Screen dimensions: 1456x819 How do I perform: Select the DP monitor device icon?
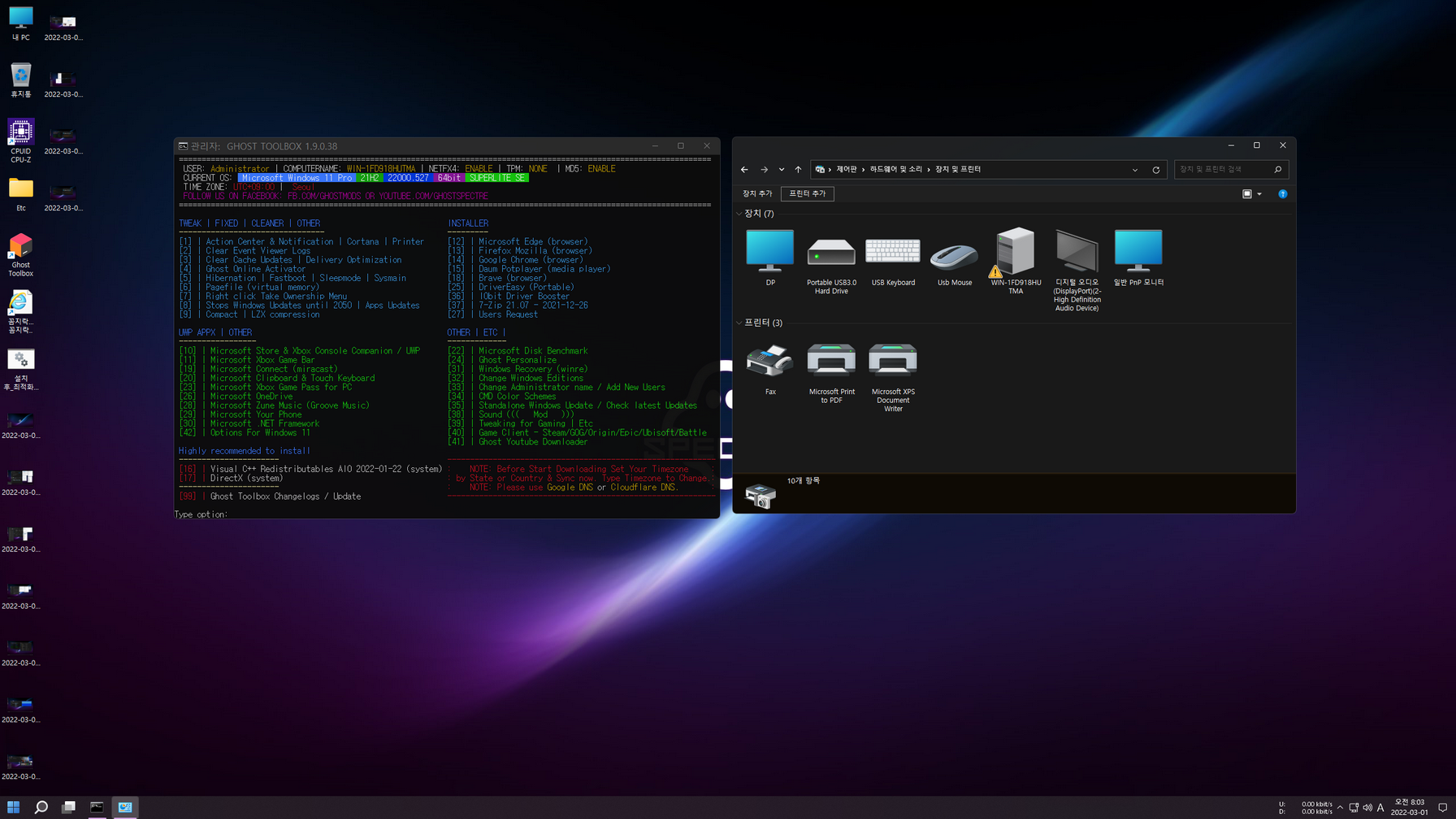coord(769,257)
